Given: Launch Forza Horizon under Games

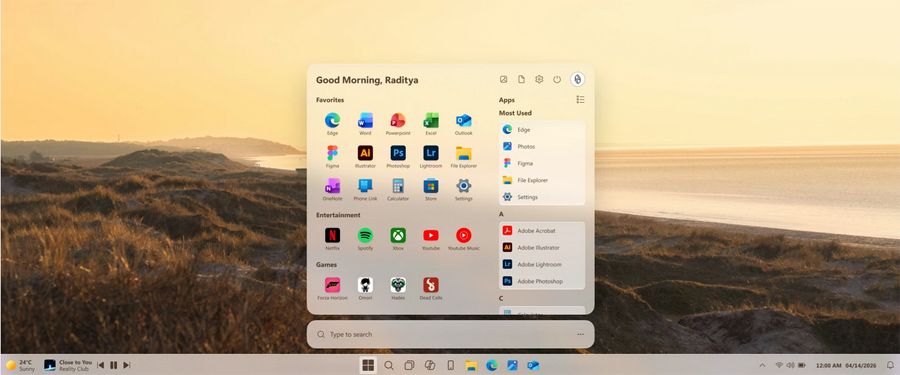Looking at the screenshot, I should [x=332, y=288].
